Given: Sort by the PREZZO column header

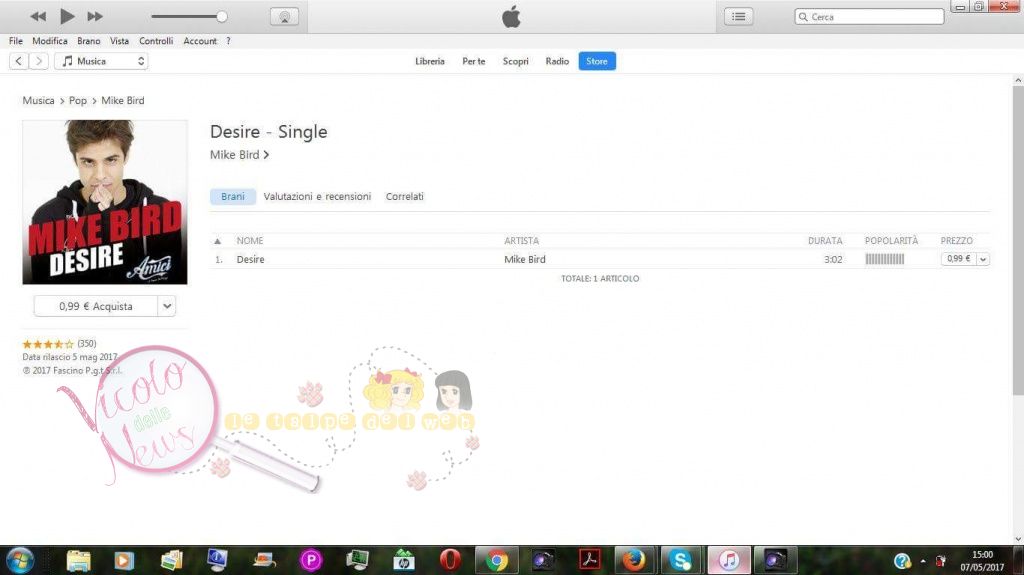Looking at the screenshot, I should click(x=956, y=240).
